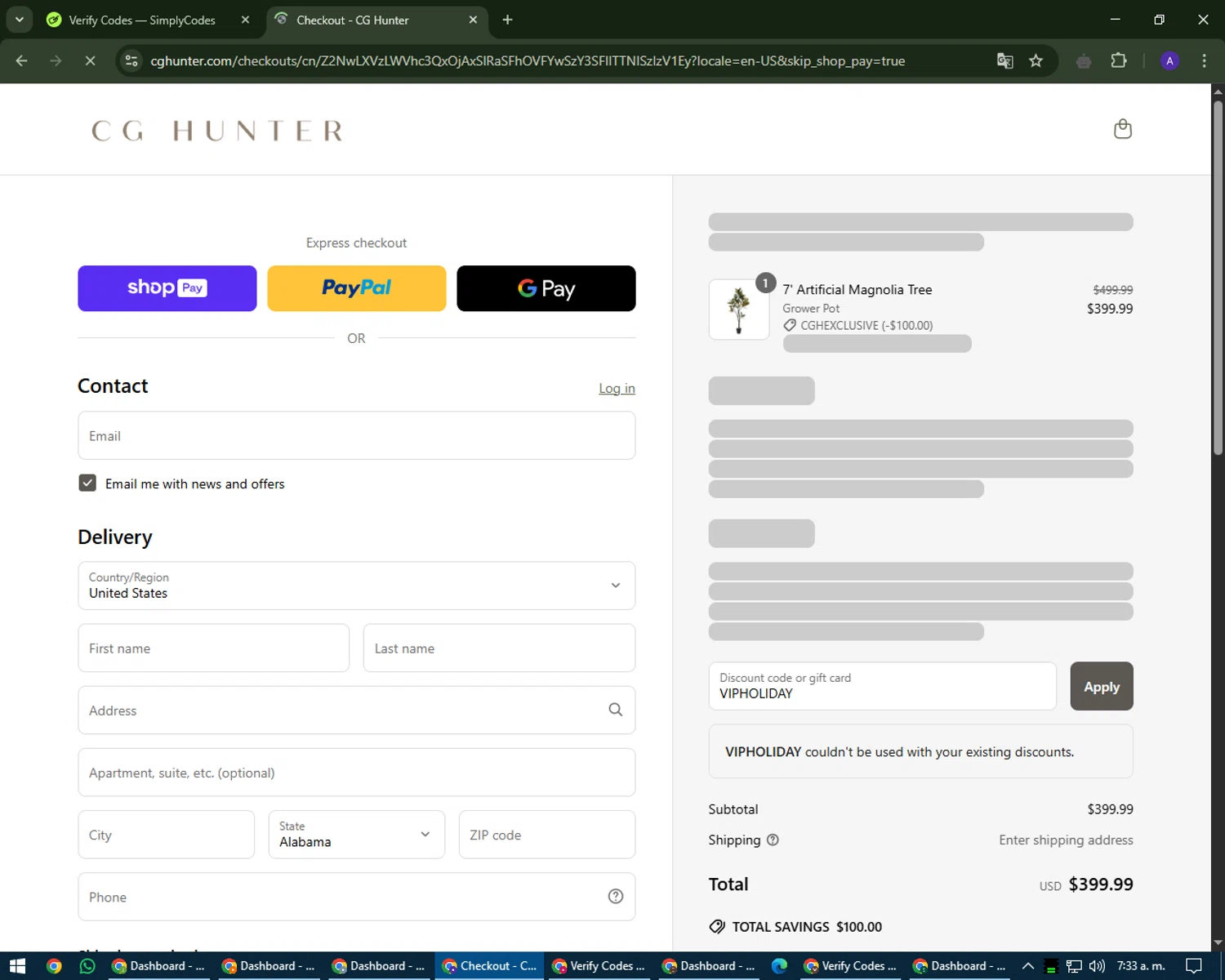Focus the ZIP code field
The height and width of the screenshot is (980, 1225).
[546, 835]
